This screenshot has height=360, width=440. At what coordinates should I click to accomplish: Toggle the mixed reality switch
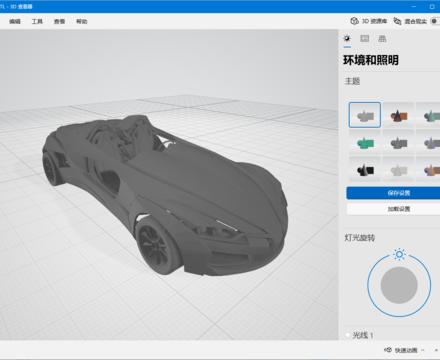(435, 21)
